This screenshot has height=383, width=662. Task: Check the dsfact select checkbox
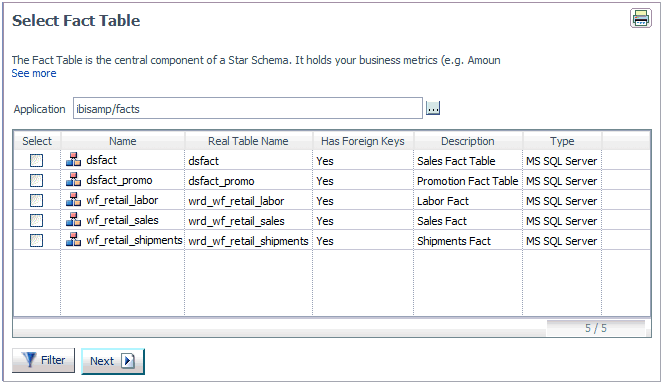pyautogui.click(x=36, y=160)
